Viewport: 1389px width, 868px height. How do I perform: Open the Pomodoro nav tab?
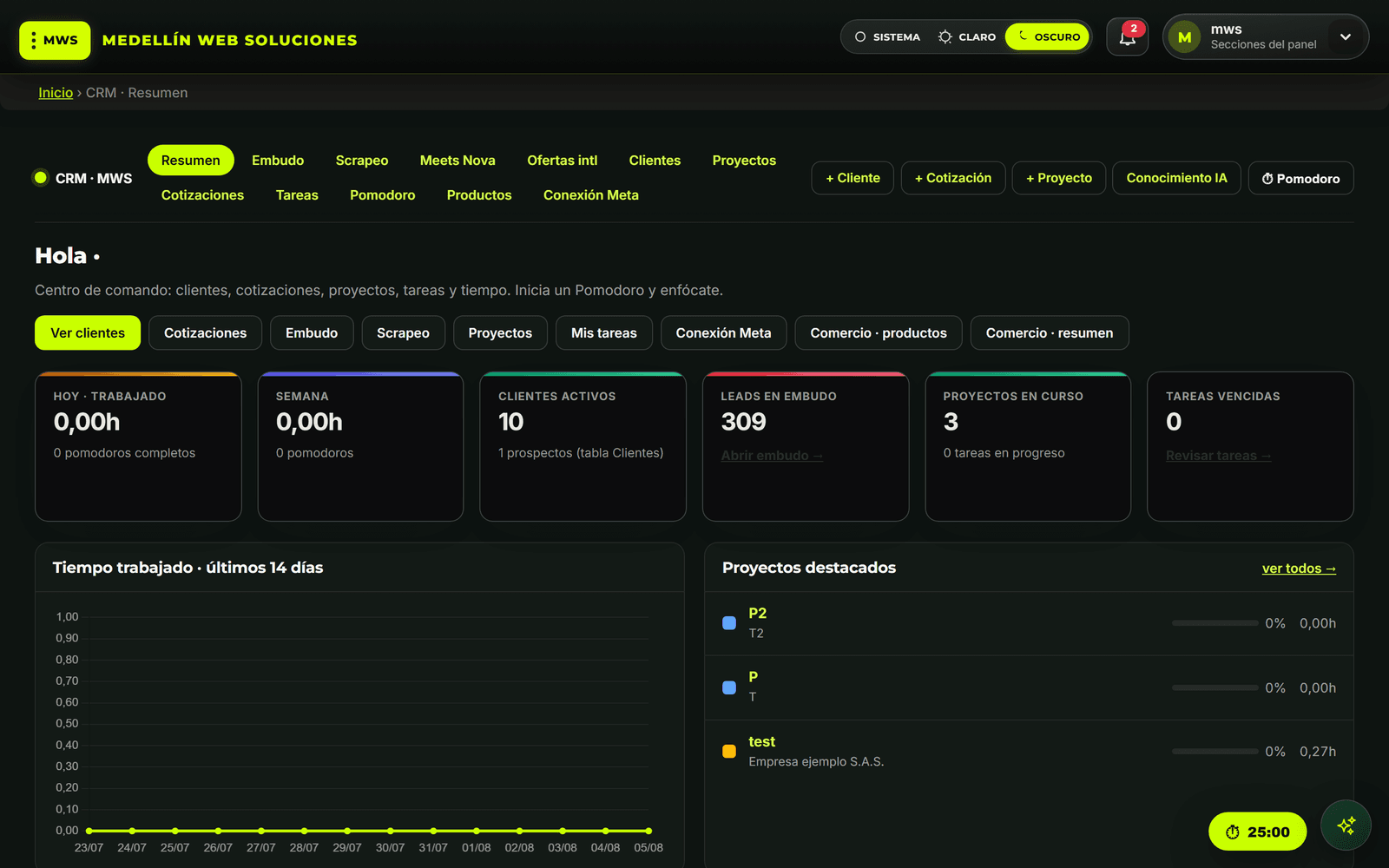tap(383, 195)
